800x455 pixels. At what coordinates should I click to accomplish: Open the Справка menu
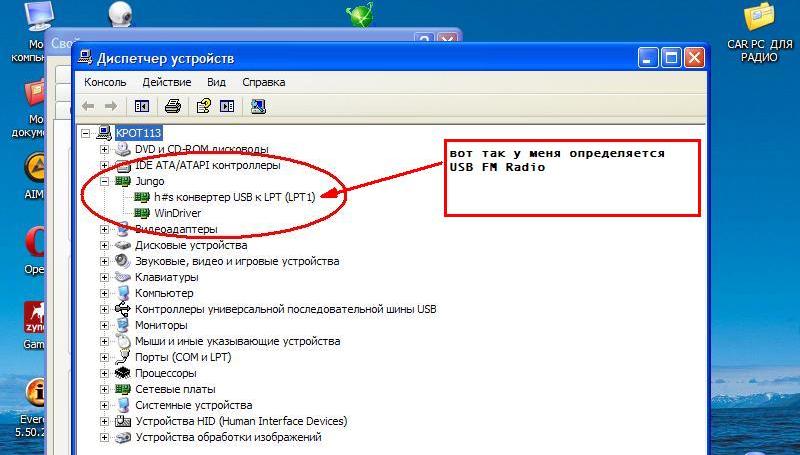pos(264,82)
